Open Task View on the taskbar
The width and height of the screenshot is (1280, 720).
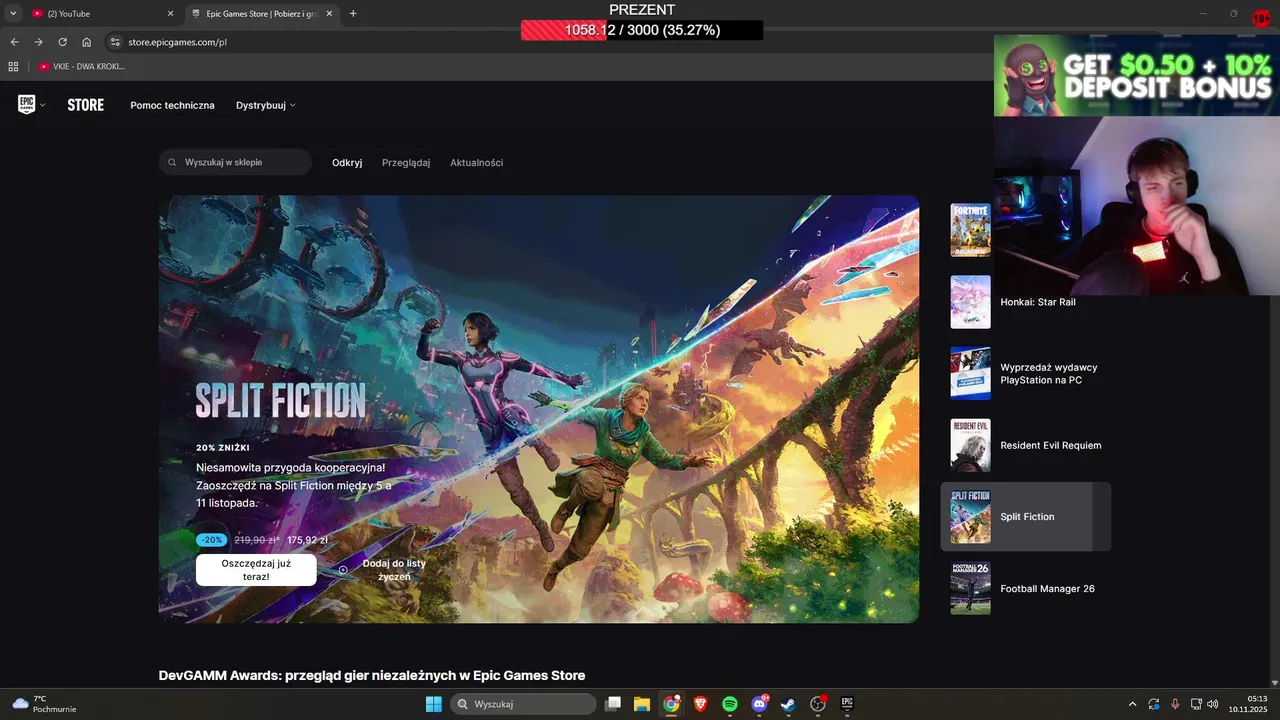coord(613,704)
